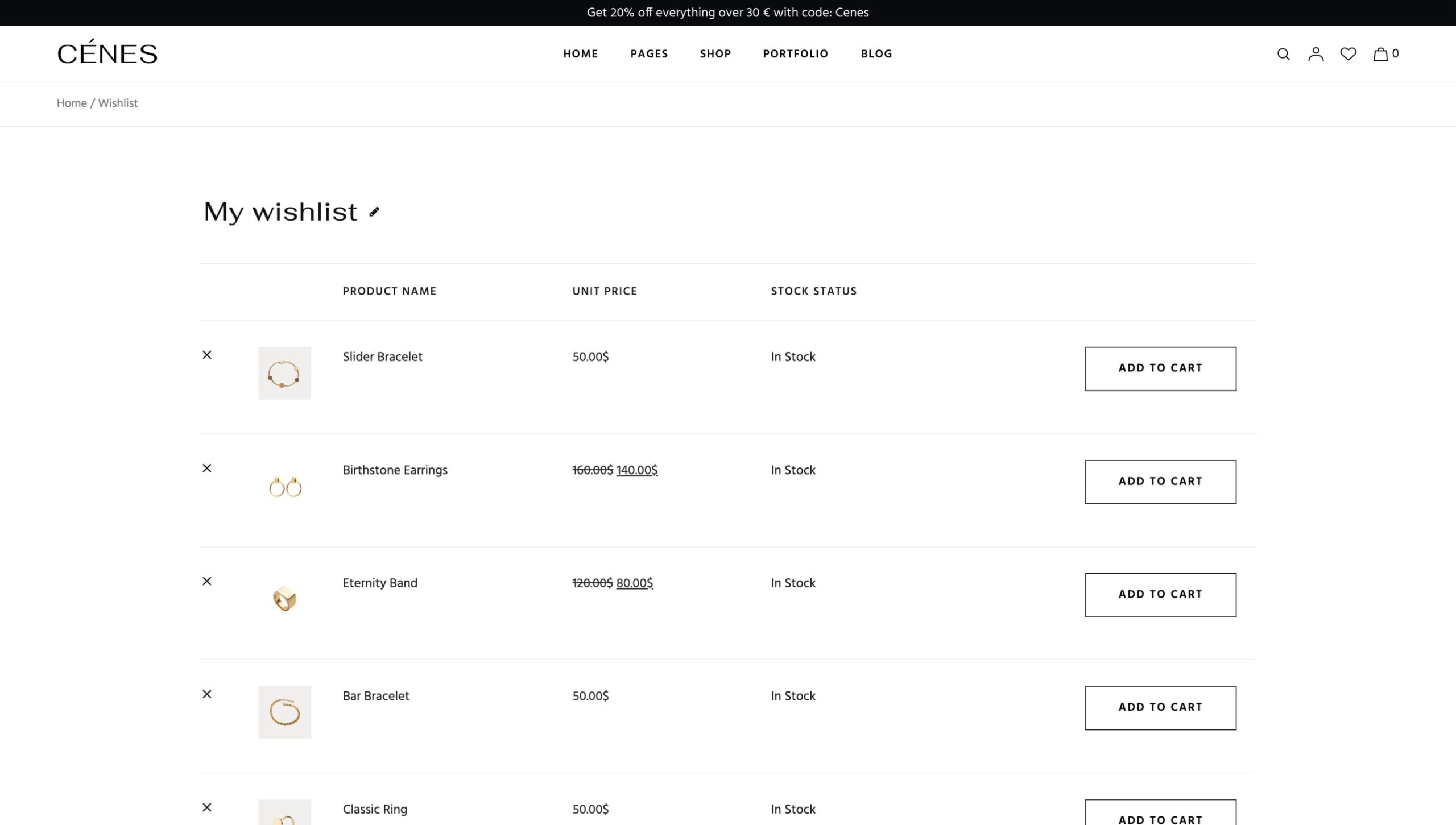Screen dimensions: 1456x825
Task: Add Slider Bracelet to cart
Action: (1160, 368)
